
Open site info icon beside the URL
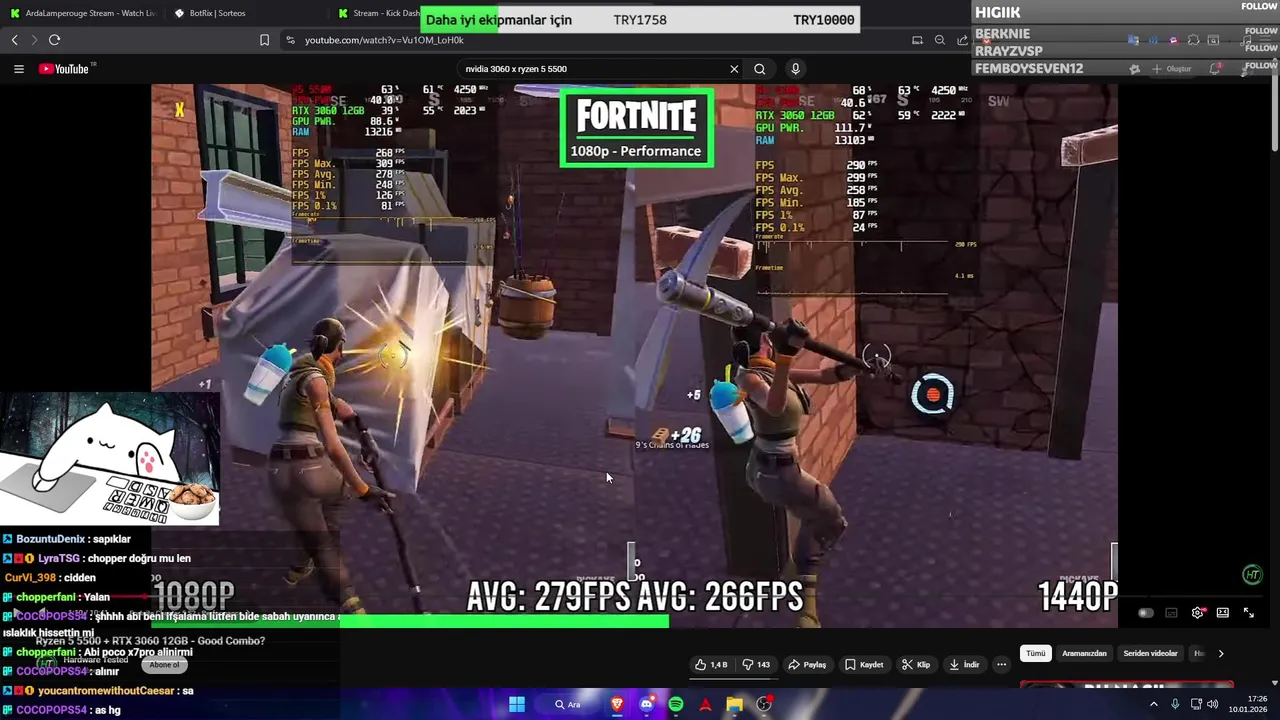pyautogui.click(x=290, y=40)
